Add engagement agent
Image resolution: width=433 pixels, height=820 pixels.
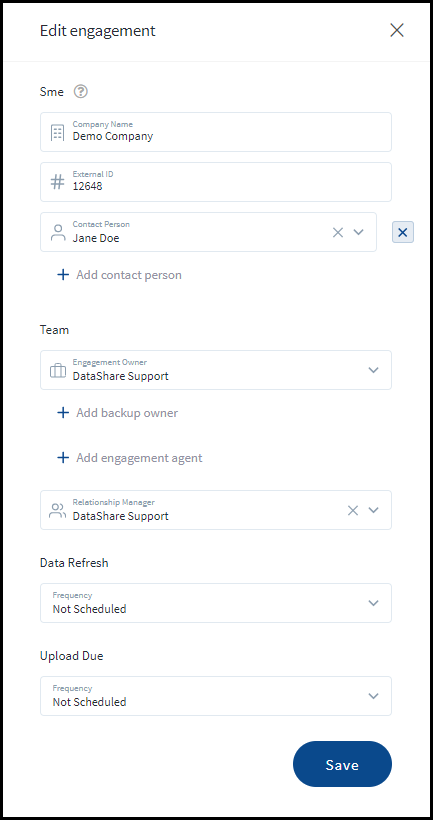(129, 458)
